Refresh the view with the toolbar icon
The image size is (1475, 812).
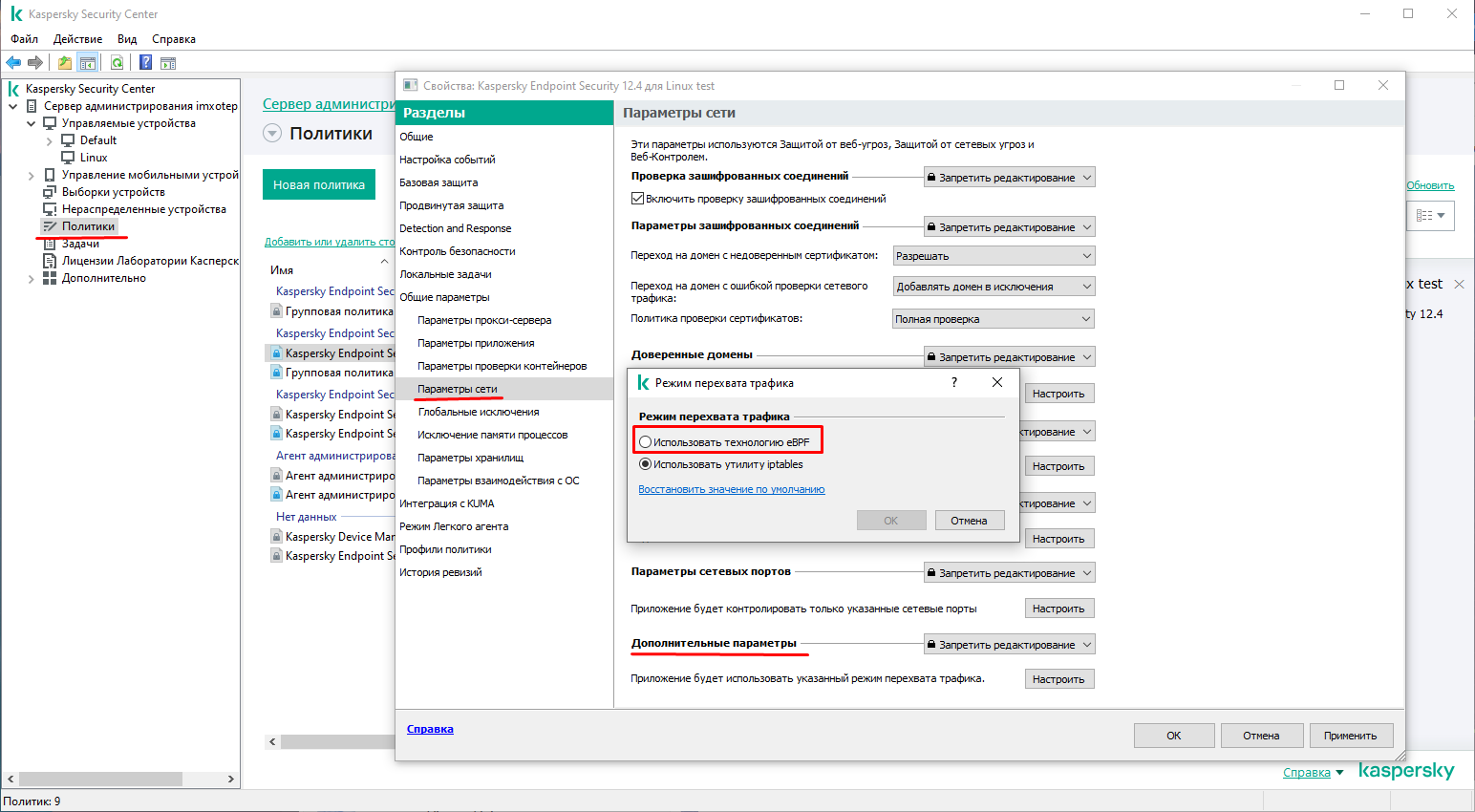pyautogui.click(x=117, y=63)
